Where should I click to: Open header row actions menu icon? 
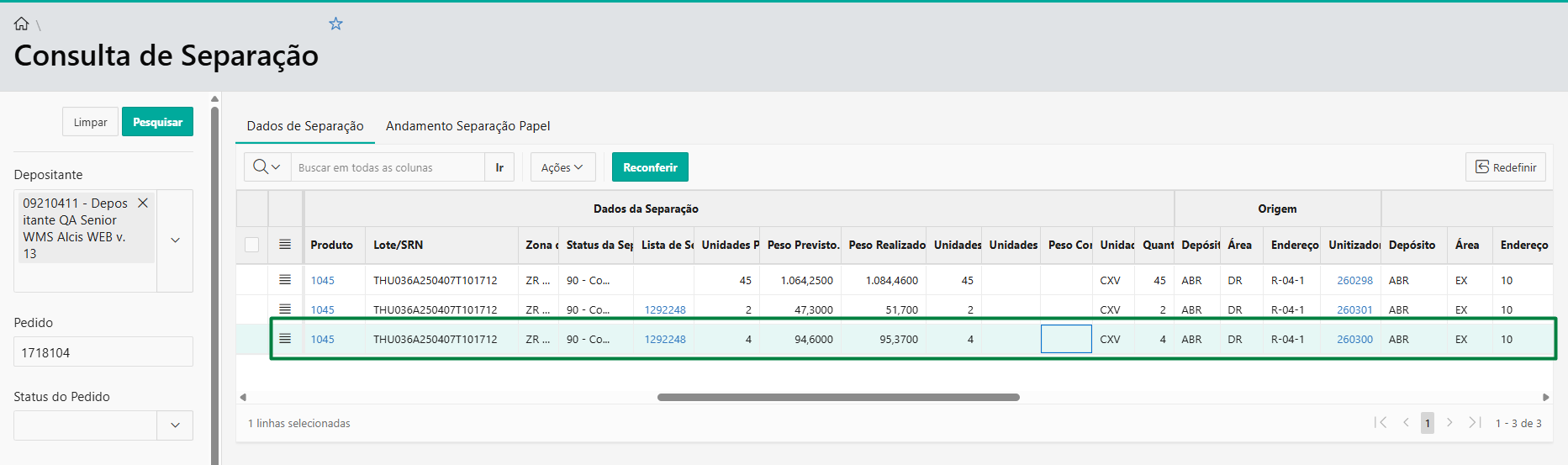(x=285, y=245)
